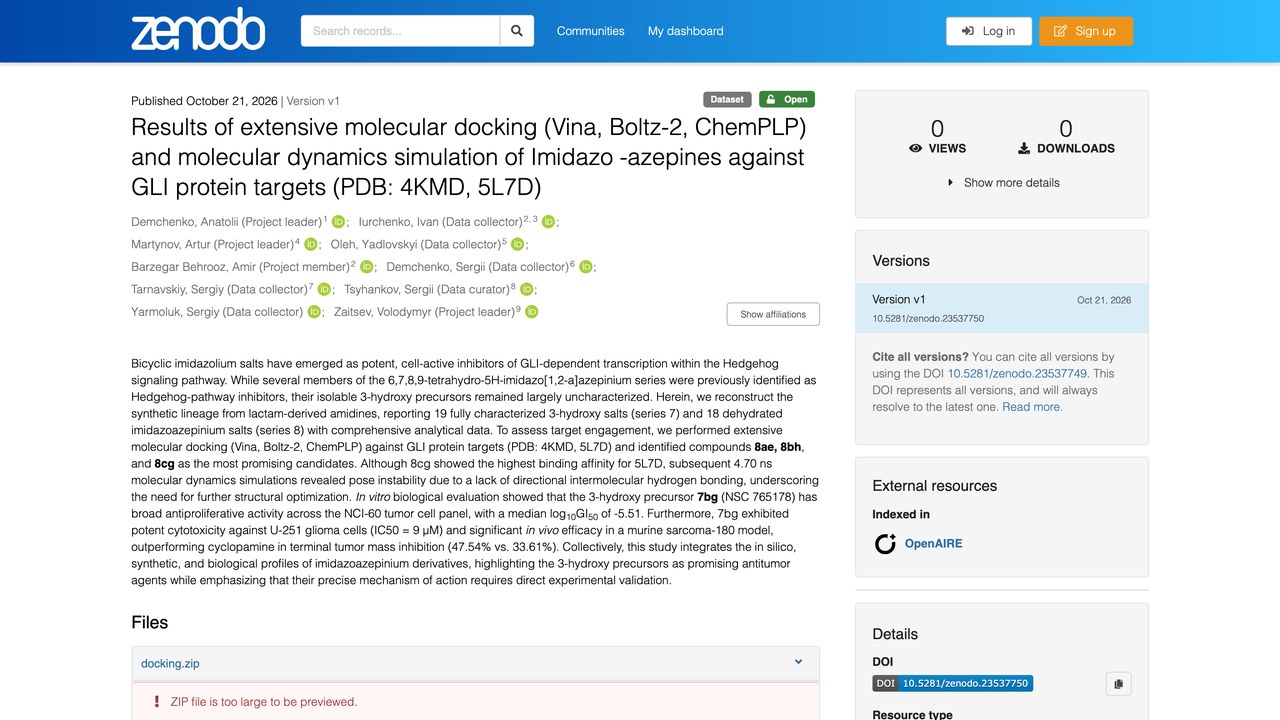Open ORCID icon next to Barzegar Behrooz, Amir

coord(366,267)
